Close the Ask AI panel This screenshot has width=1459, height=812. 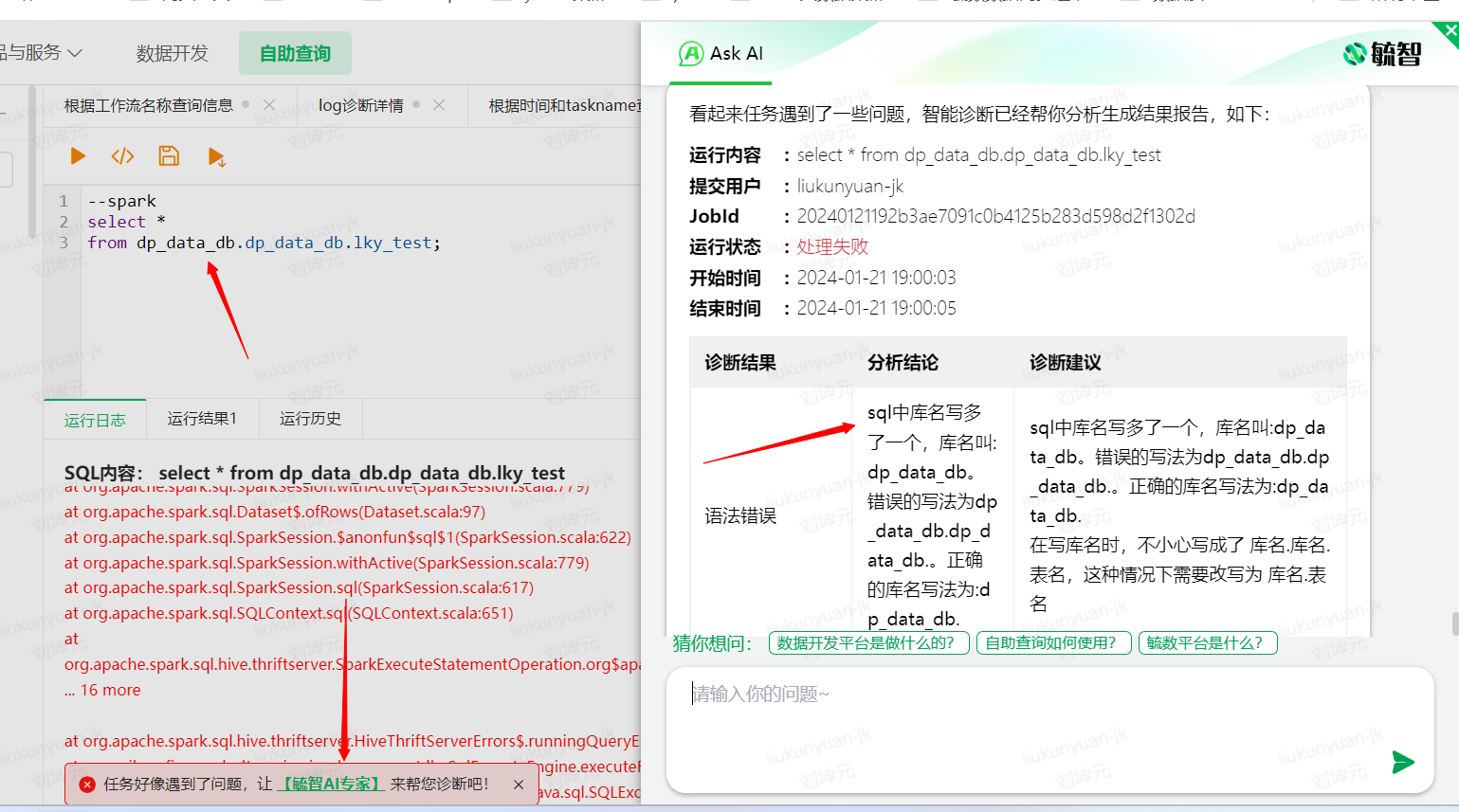(1450, 30)
